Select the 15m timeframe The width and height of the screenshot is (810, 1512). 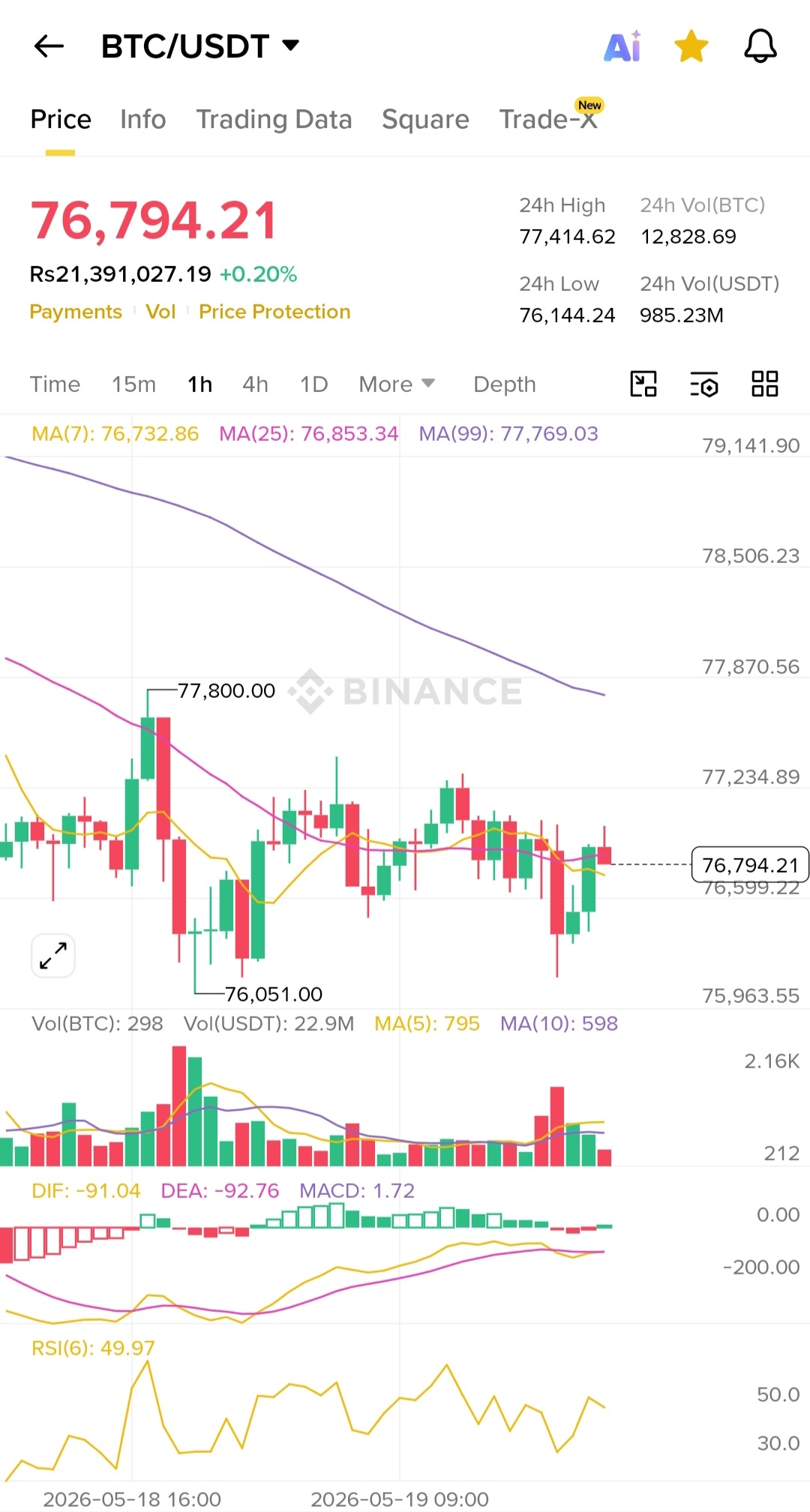(x=134, y=385)
